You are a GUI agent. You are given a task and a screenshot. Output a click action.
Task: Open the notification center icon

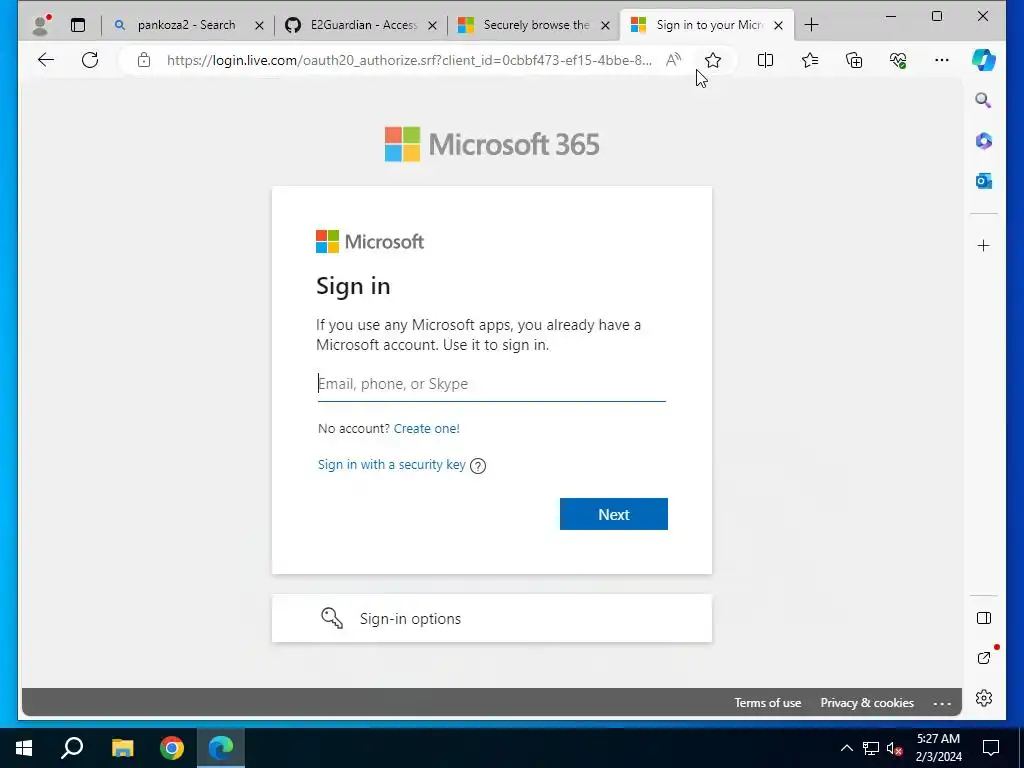tap(991, 748)
